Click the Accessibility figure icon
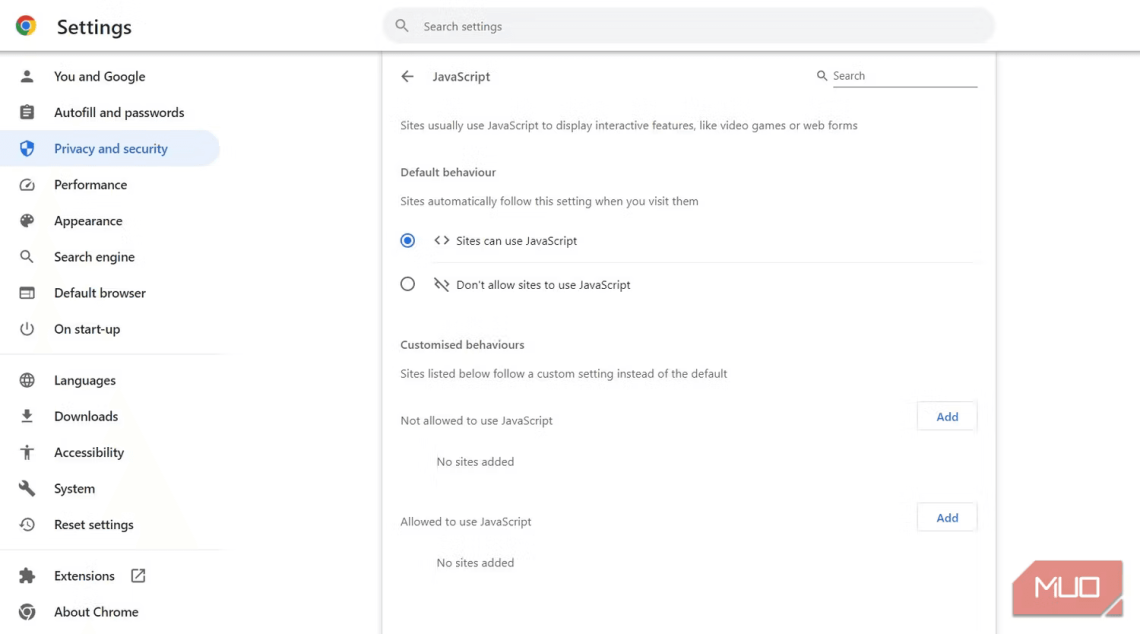This screenshot has height=634, width=1140. (x=27, y=452)
